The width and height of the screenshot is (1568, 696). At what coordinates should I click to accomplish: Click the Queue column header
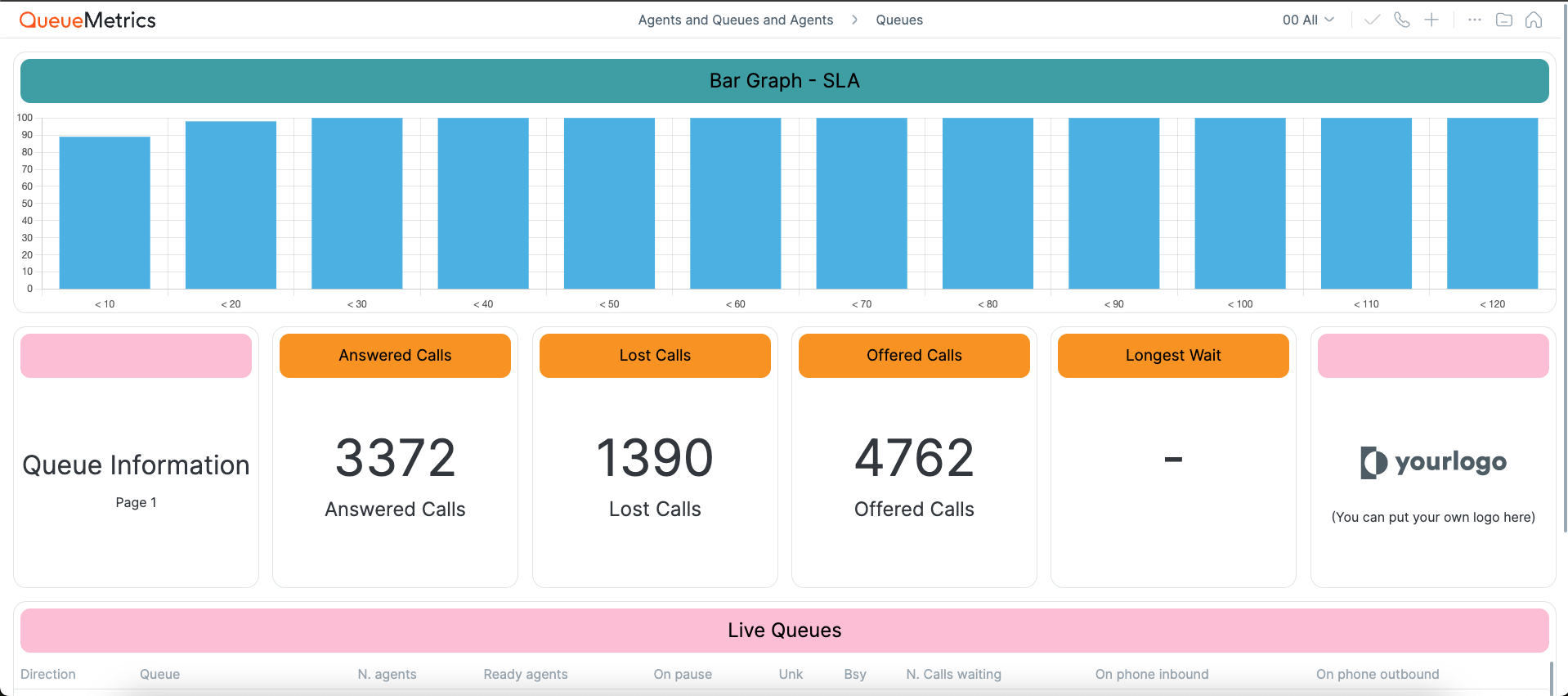(159, 674)
